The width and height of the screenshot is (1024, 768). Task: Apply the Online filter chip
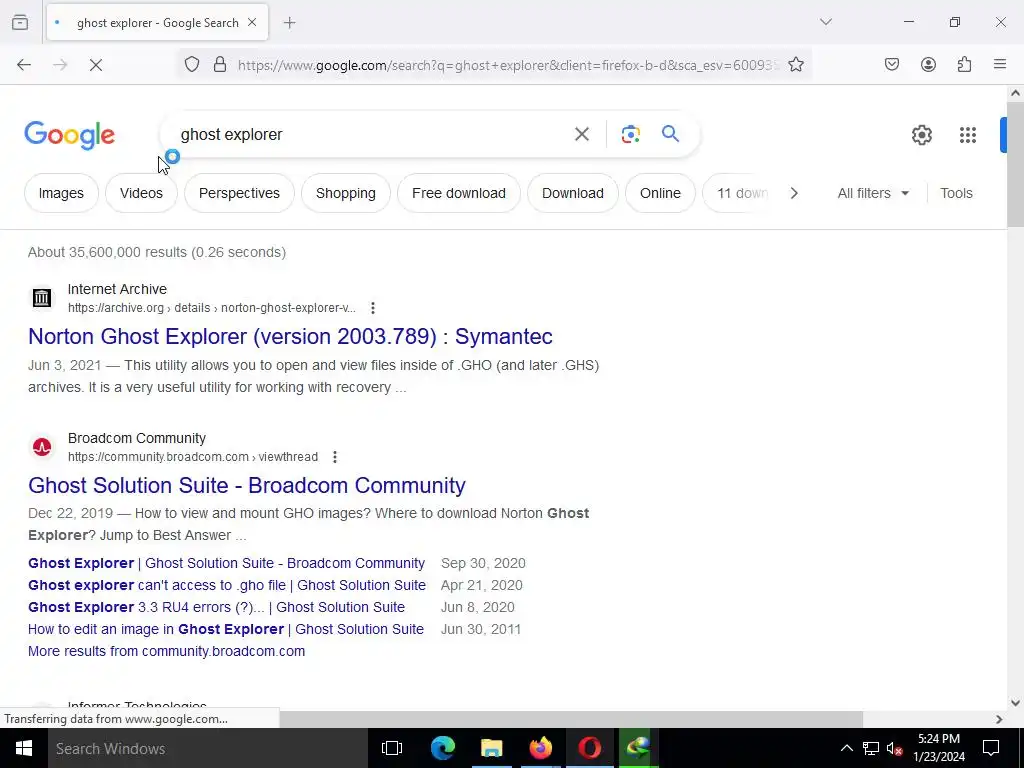pyautogui.click(x=660, y=193)
